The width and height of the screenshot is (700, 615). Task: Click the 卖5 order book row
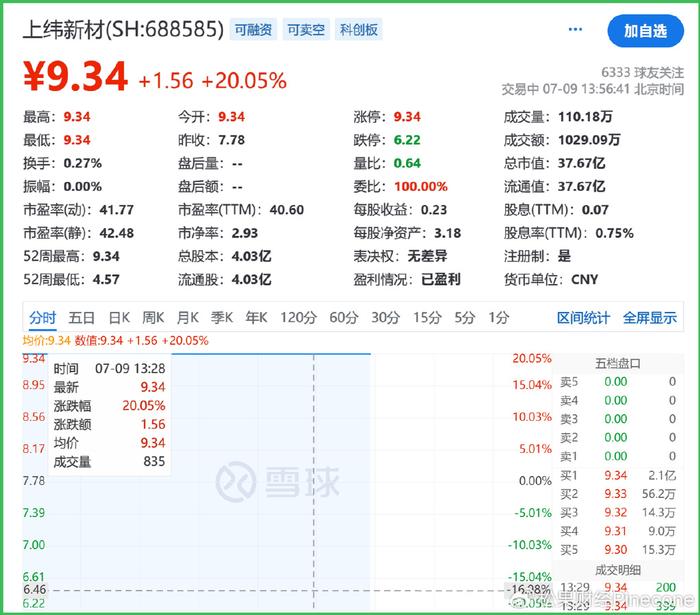[x=618, y=382]
